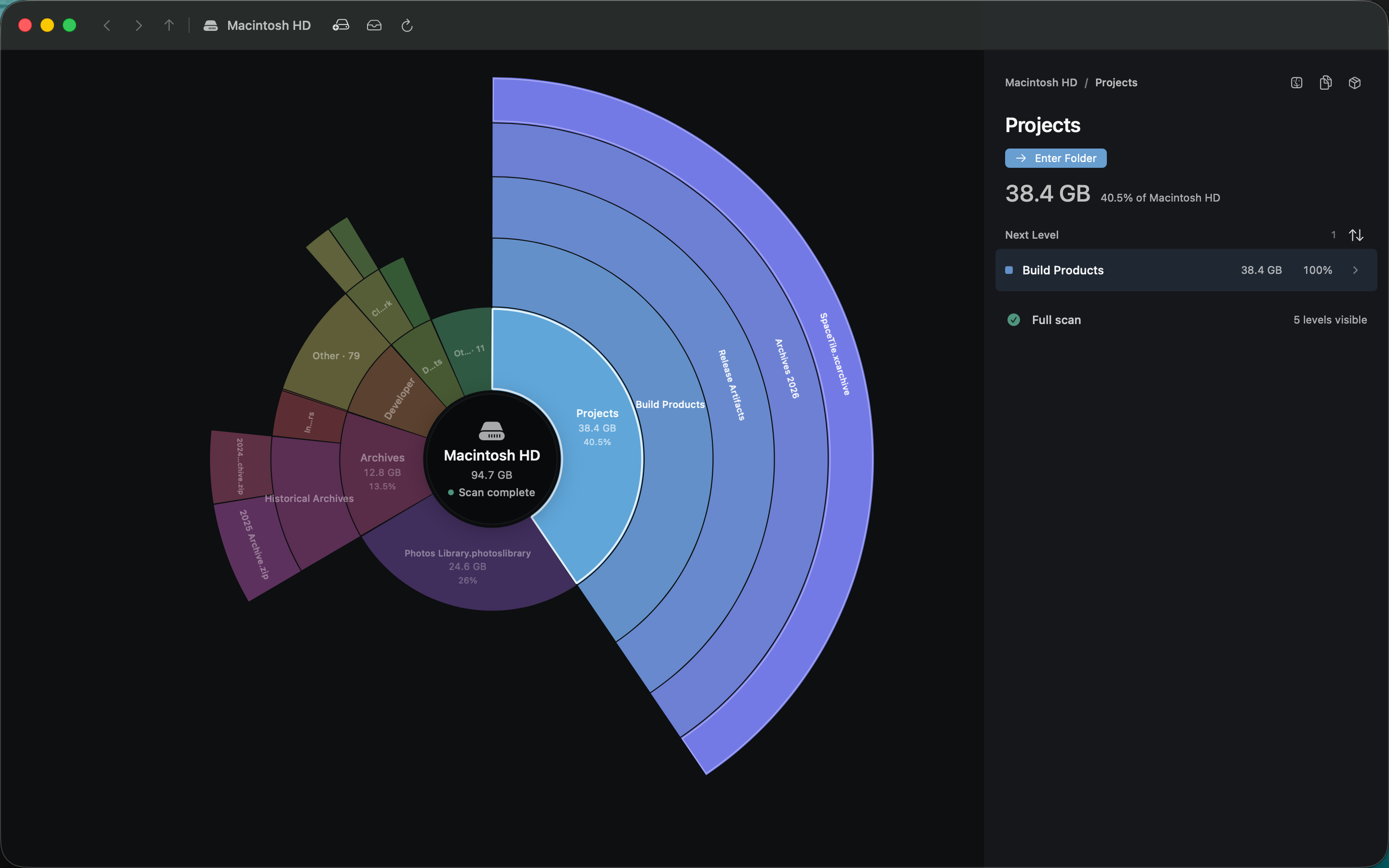Select the Historical Archives segment
Viewport: 1389px width, 868px height.
310,498
